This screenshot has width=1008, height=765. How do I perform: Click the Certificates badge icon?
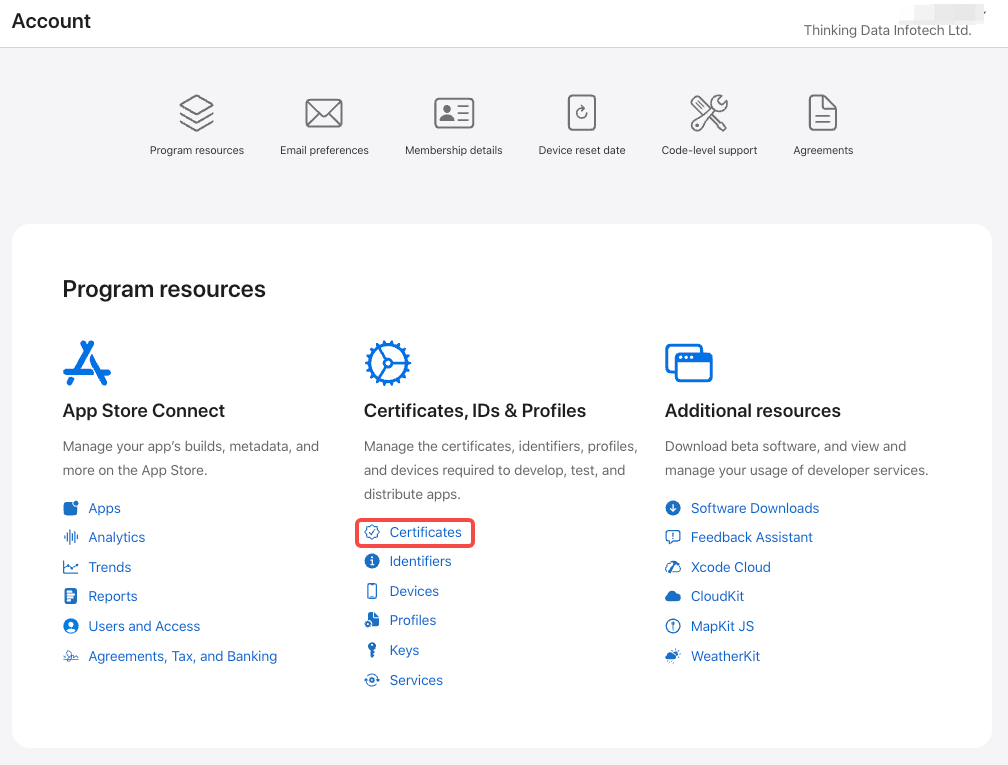coord(372,532)
